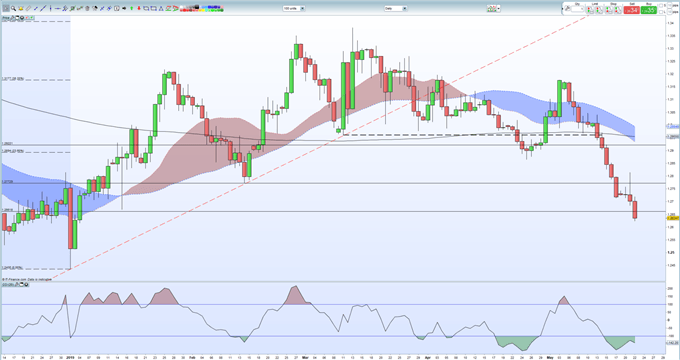Select the trash delete drawings tool
680x360 pixels.
pyautogui.click(x=87, y=8)
